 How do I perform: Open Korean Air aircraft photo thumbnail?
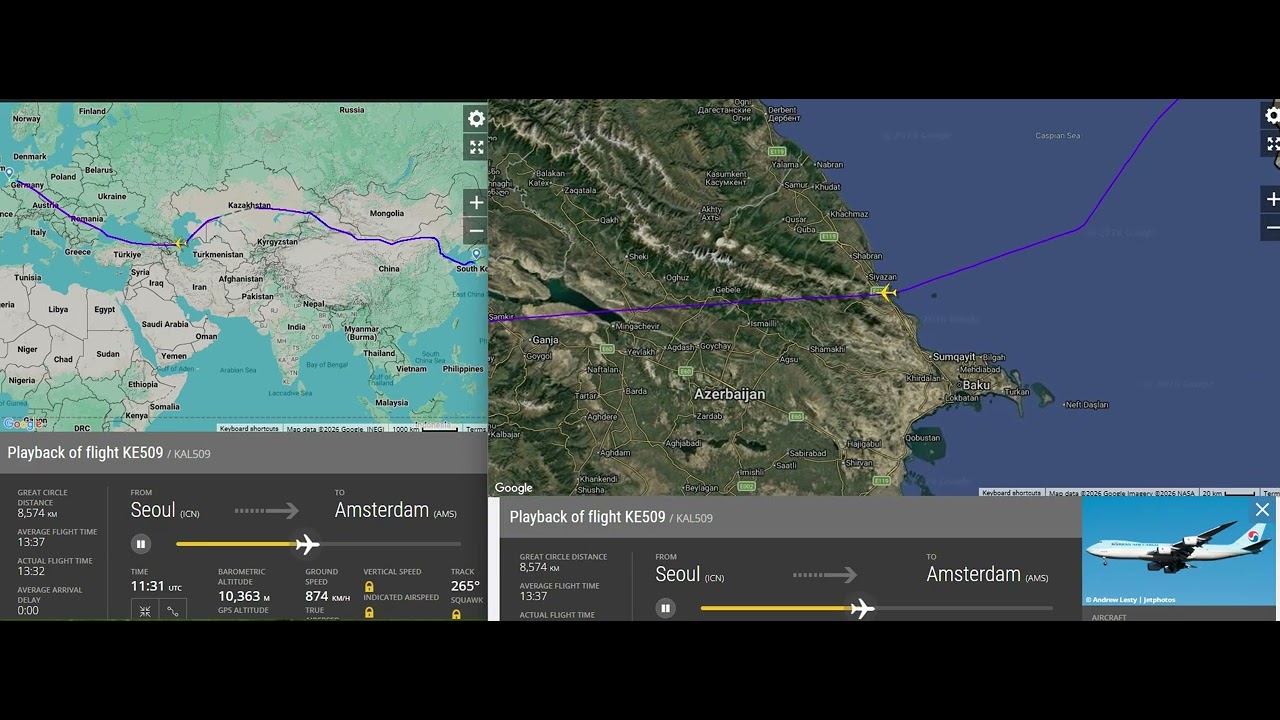point(1179,551)
